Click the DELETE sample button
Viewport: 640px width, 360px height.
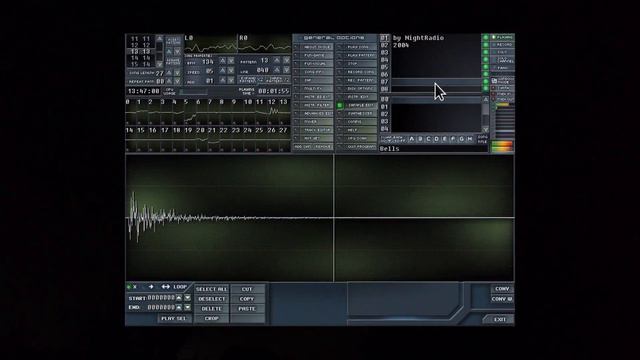[x=211, y=309]
